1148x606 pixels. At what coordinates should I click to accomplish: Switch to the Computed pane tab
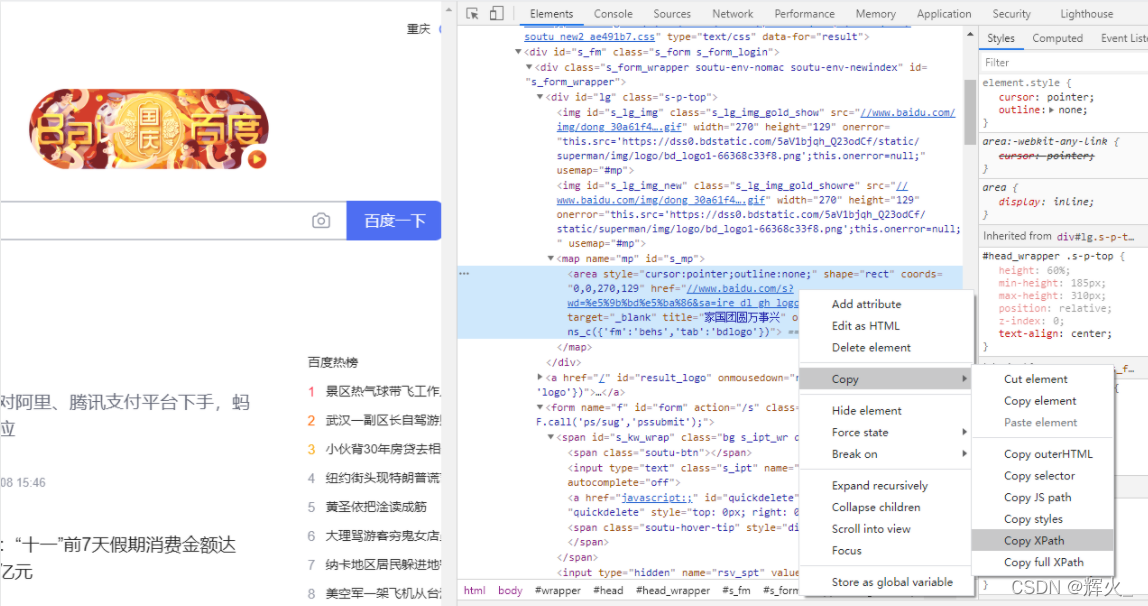(x=1057, y=38)
